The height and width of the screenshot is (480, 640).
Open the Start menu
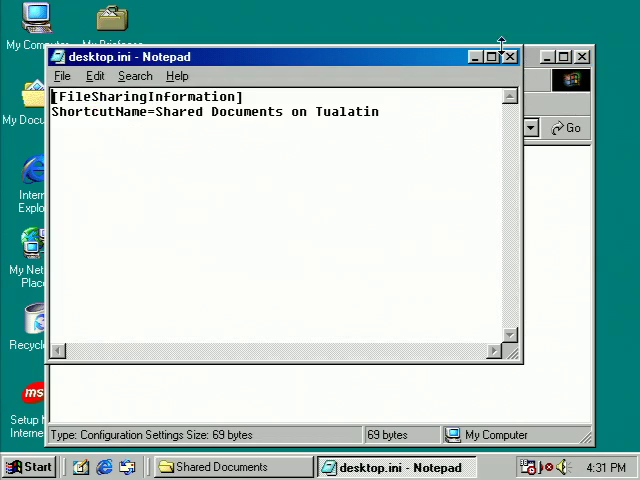coord(29,467)
